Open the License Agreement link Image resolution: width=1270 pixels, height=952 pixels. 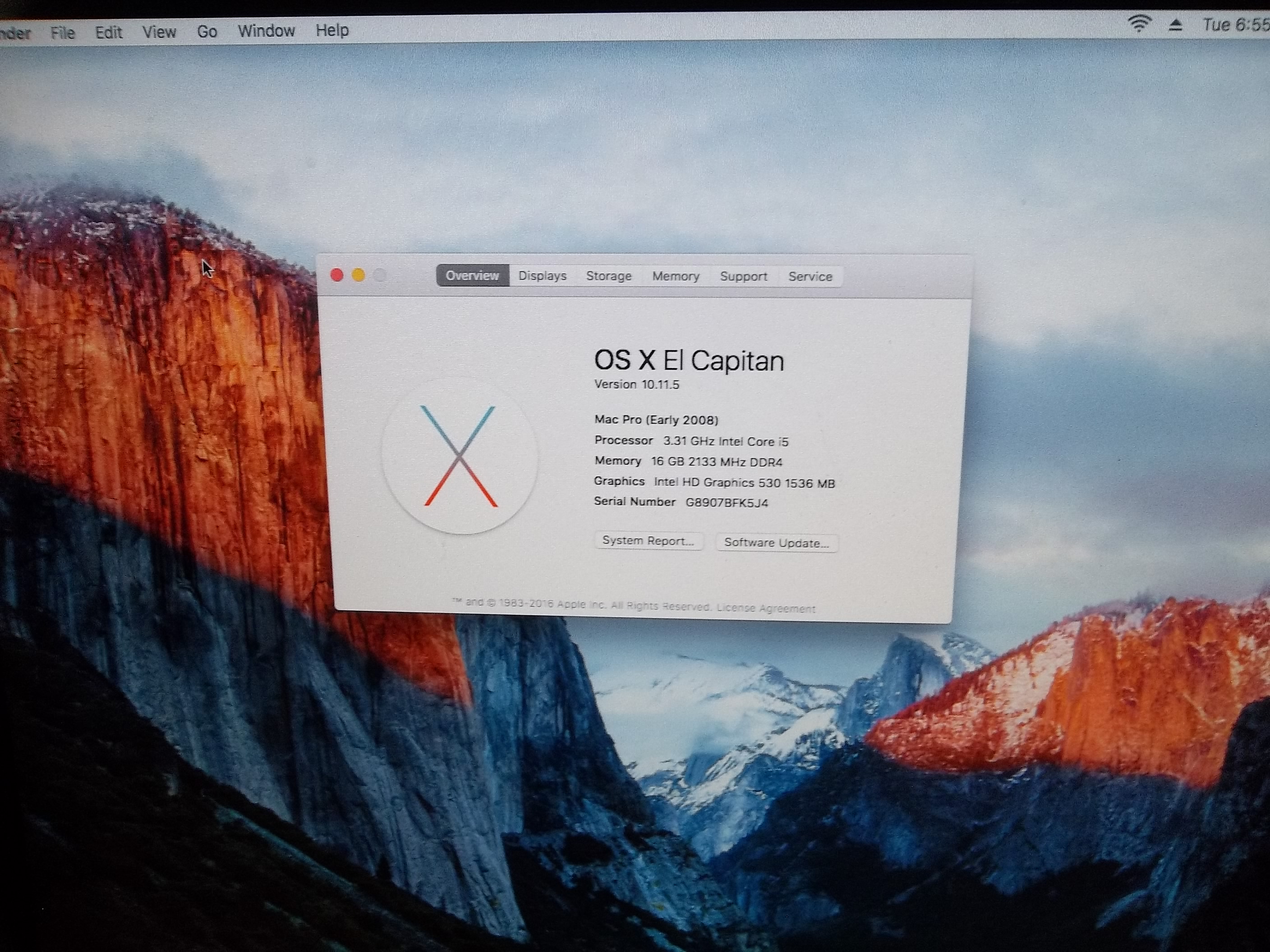766,608
